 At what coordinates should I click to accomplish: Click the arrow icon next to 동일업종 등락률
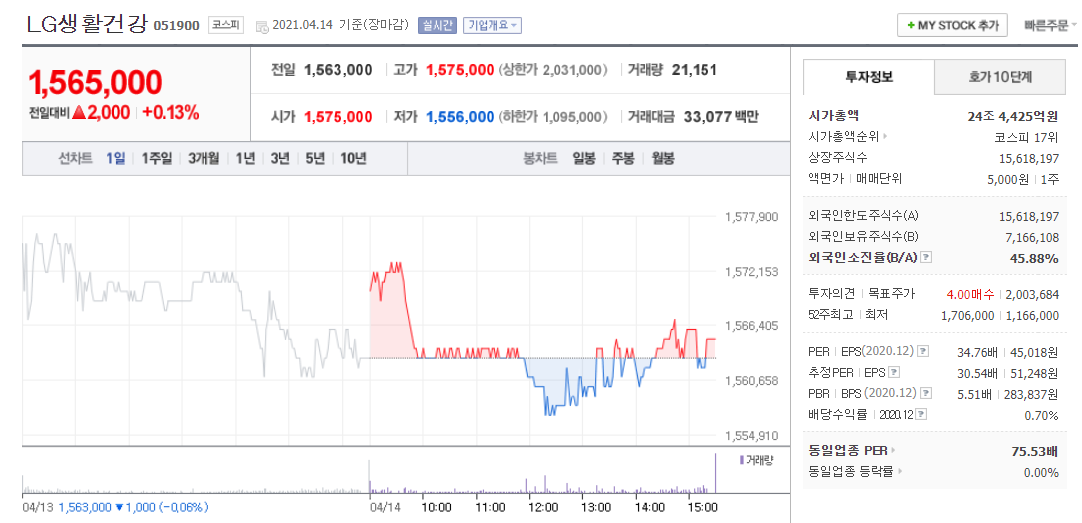click(901, 472)
